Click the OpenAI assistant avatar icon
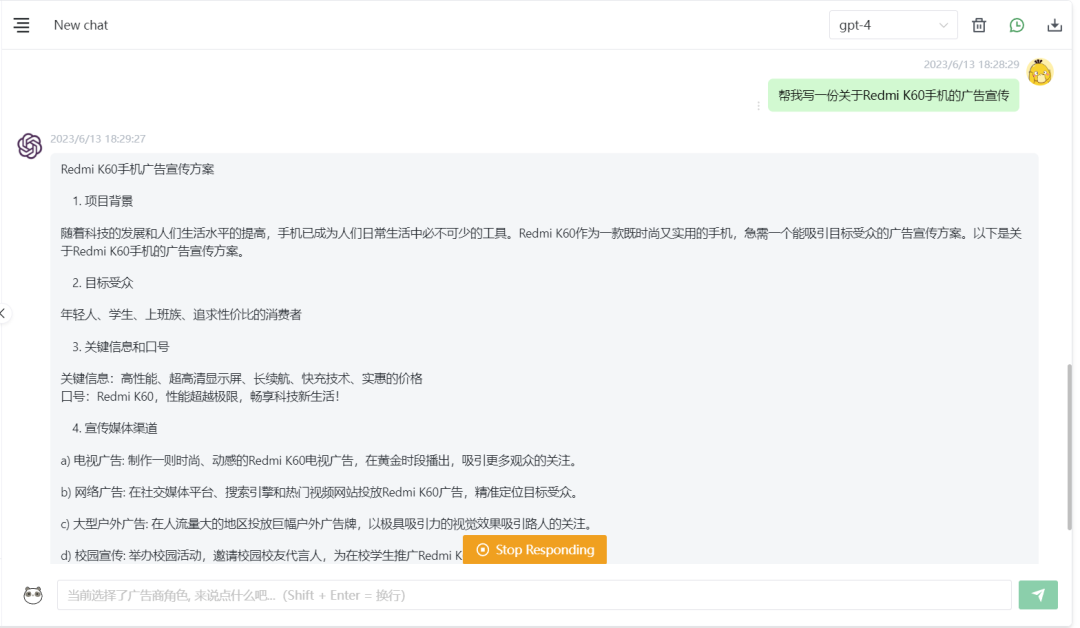This screenshot has height=628, width=1080. (x=30, y=146)
